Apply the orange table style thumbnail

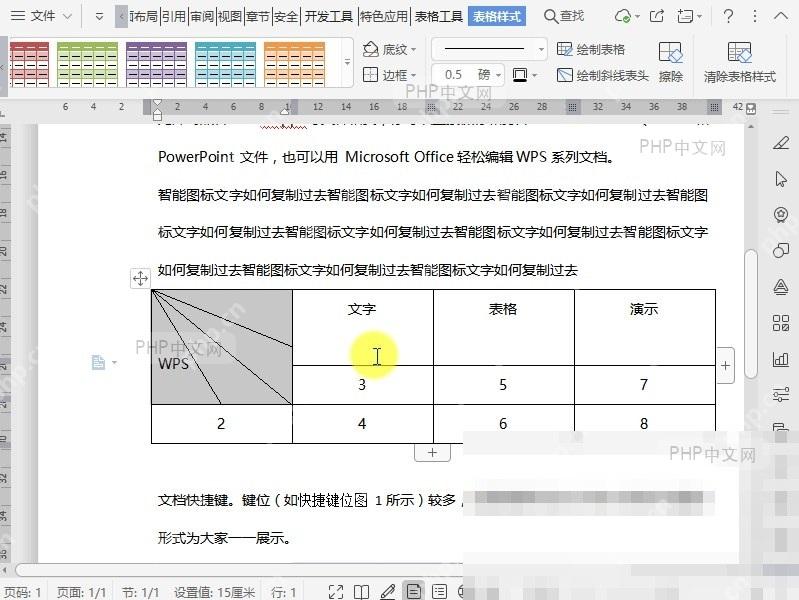[x=295, y=64]
